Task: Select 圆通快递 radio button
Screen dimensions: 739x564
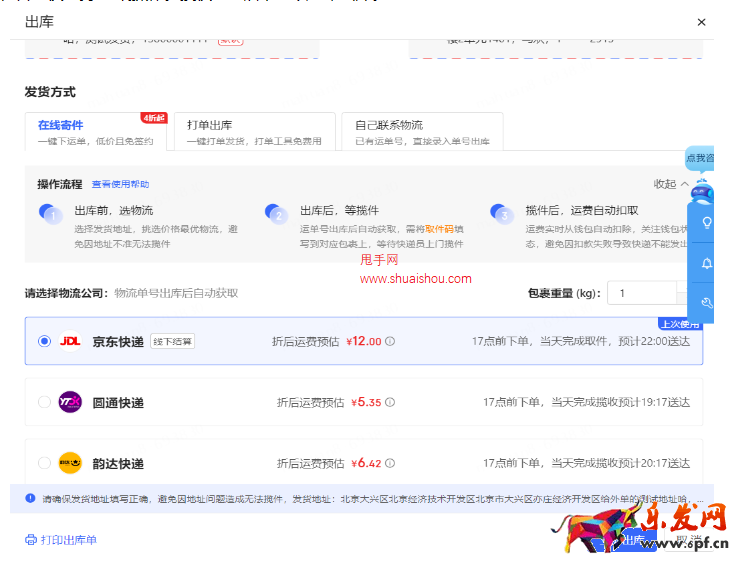Action: click(x=44, y=402)
